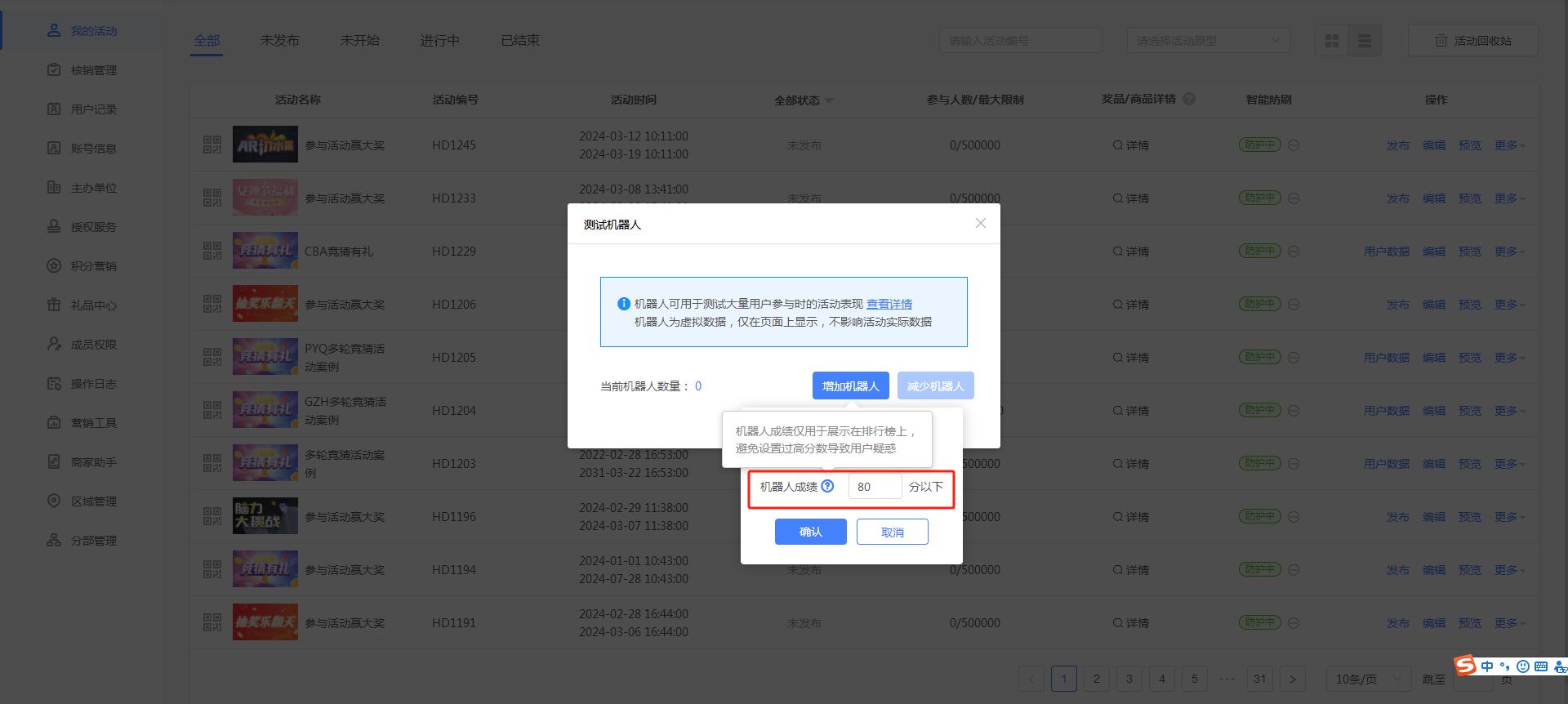This screenshot has width=1568, height=704.
Task: Switch to grid view icon
Action: coord(1332,41)
